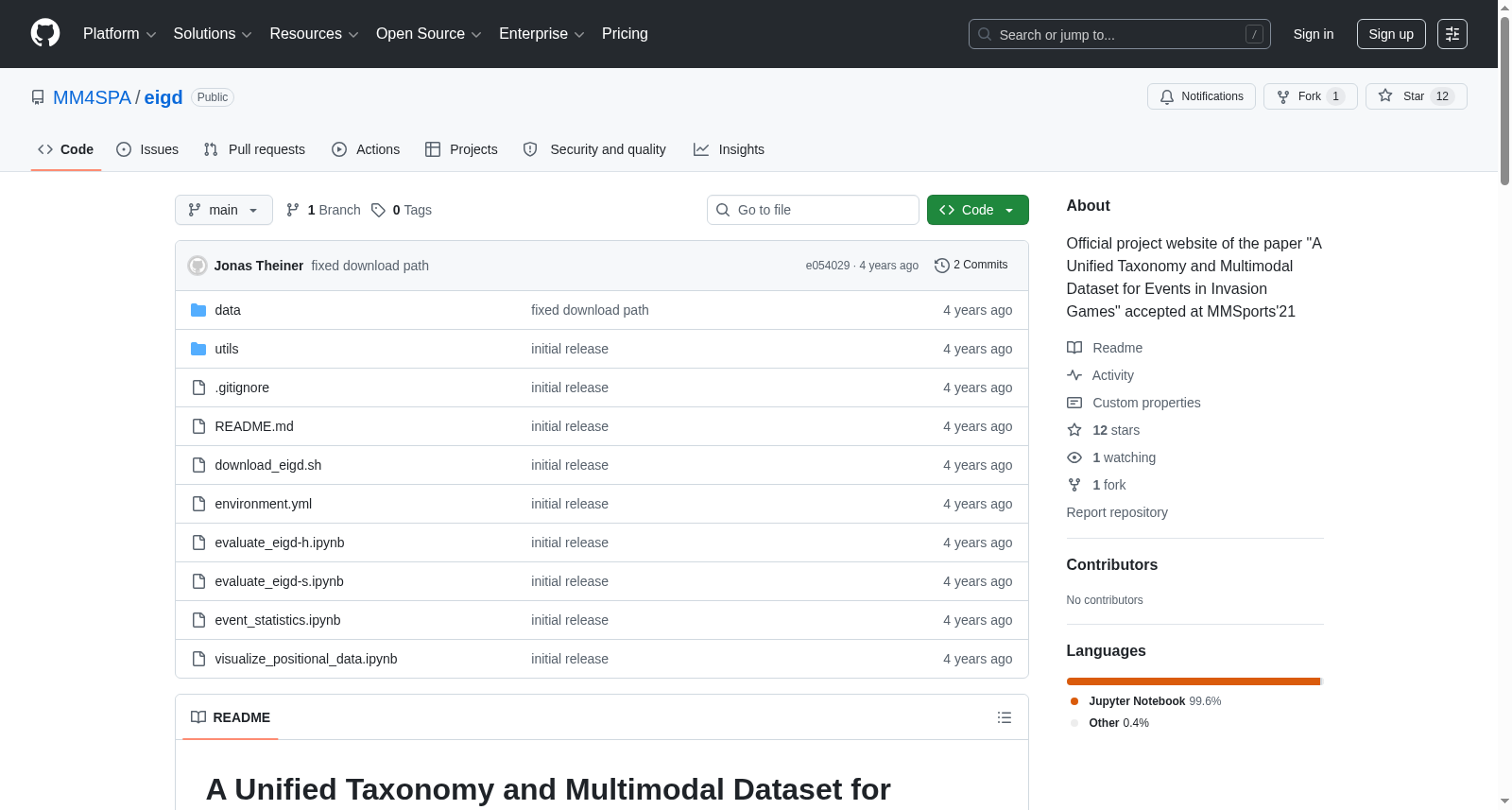
Task: Click the branch icon beside 1 Branch
Action: tap(293, 210)
